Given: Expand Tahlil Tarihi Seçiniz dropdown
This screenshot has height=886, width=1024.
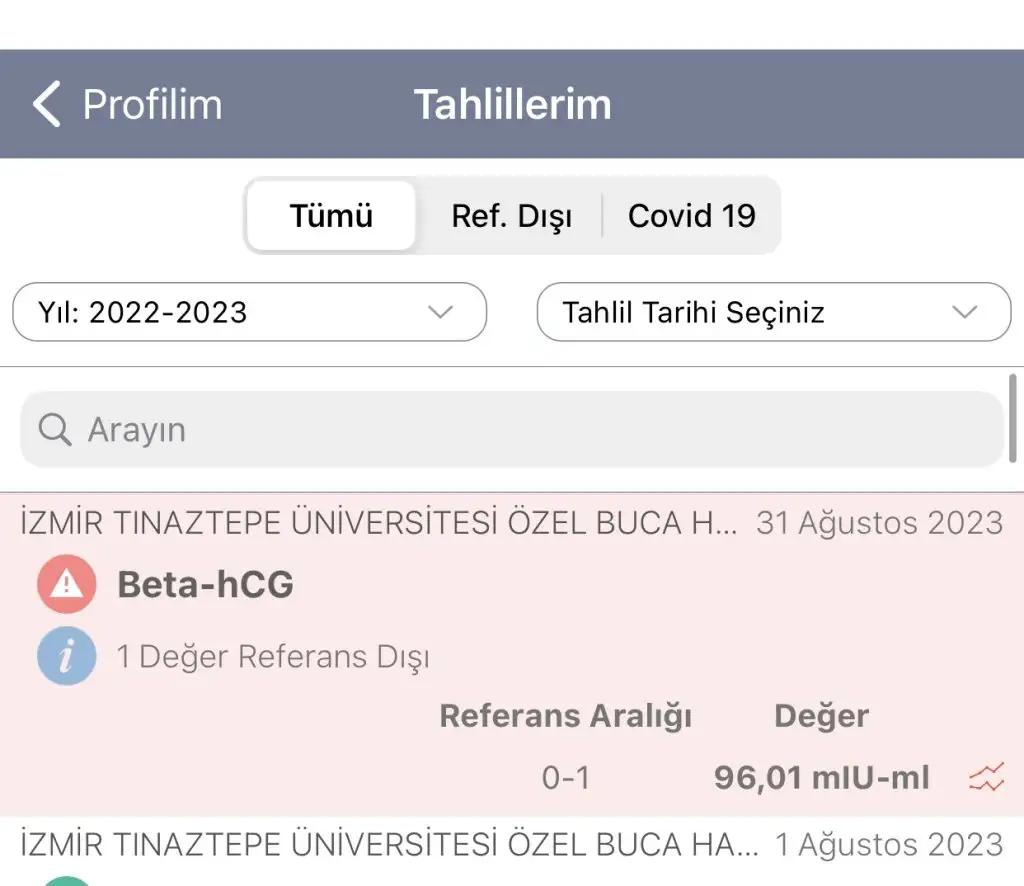Looking at the screenshot, I should pyautogui.click(x=773, y=312).
